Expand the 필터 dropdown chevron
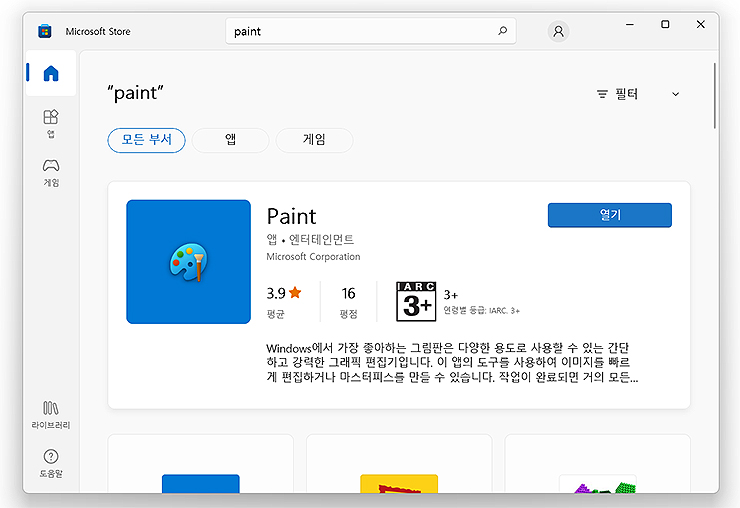The width and height of the screenshot is (740, 508). coord(675,94)
